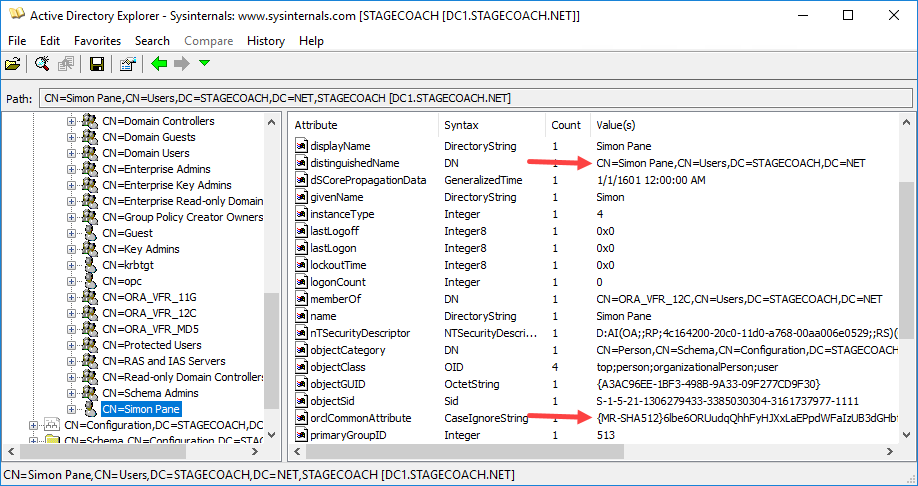Click the Path address field
The width and height of the screenshot is (918, 486).
pos(475,98)
